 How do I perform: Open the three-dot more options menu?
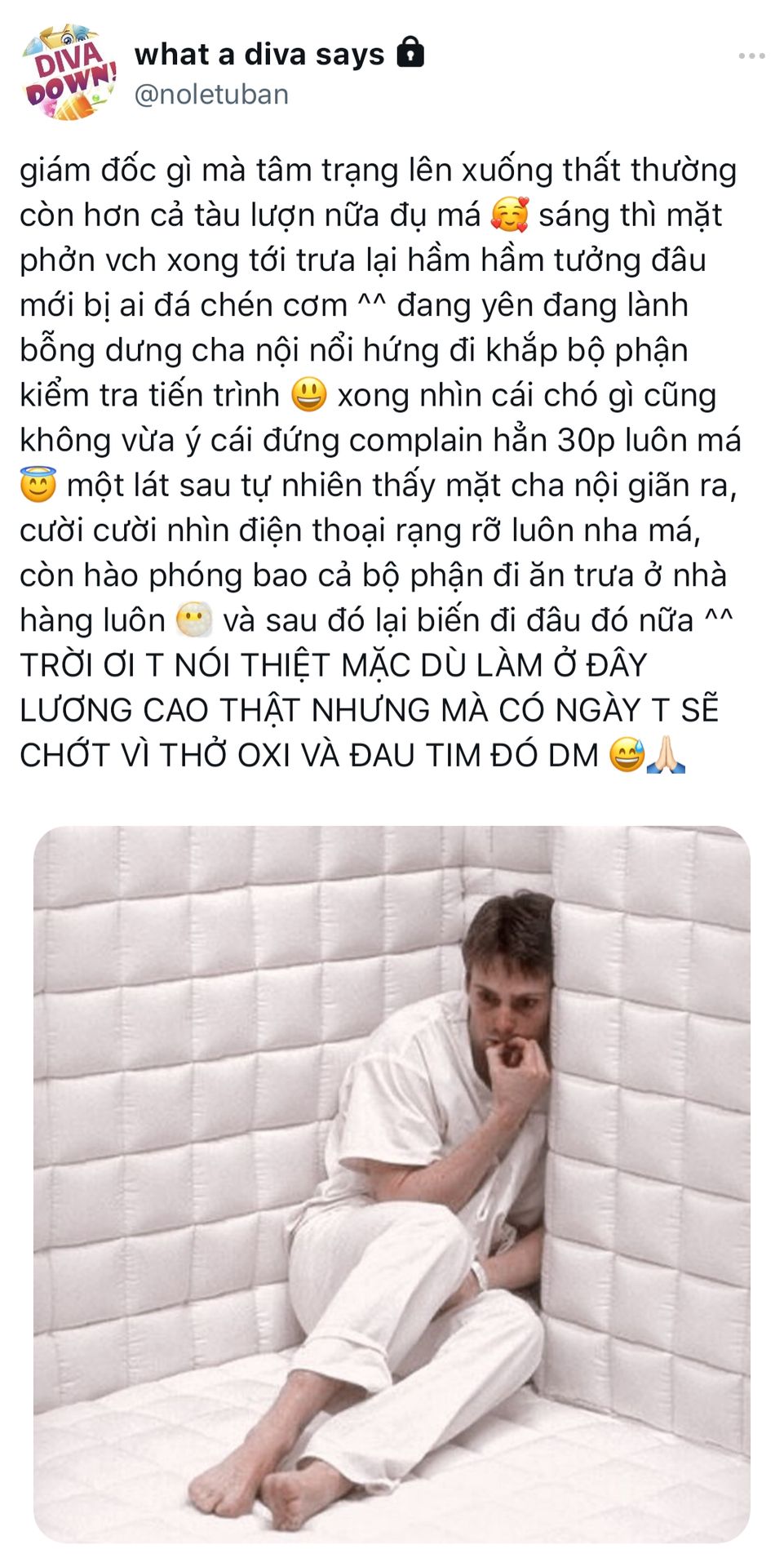(751, 55)
